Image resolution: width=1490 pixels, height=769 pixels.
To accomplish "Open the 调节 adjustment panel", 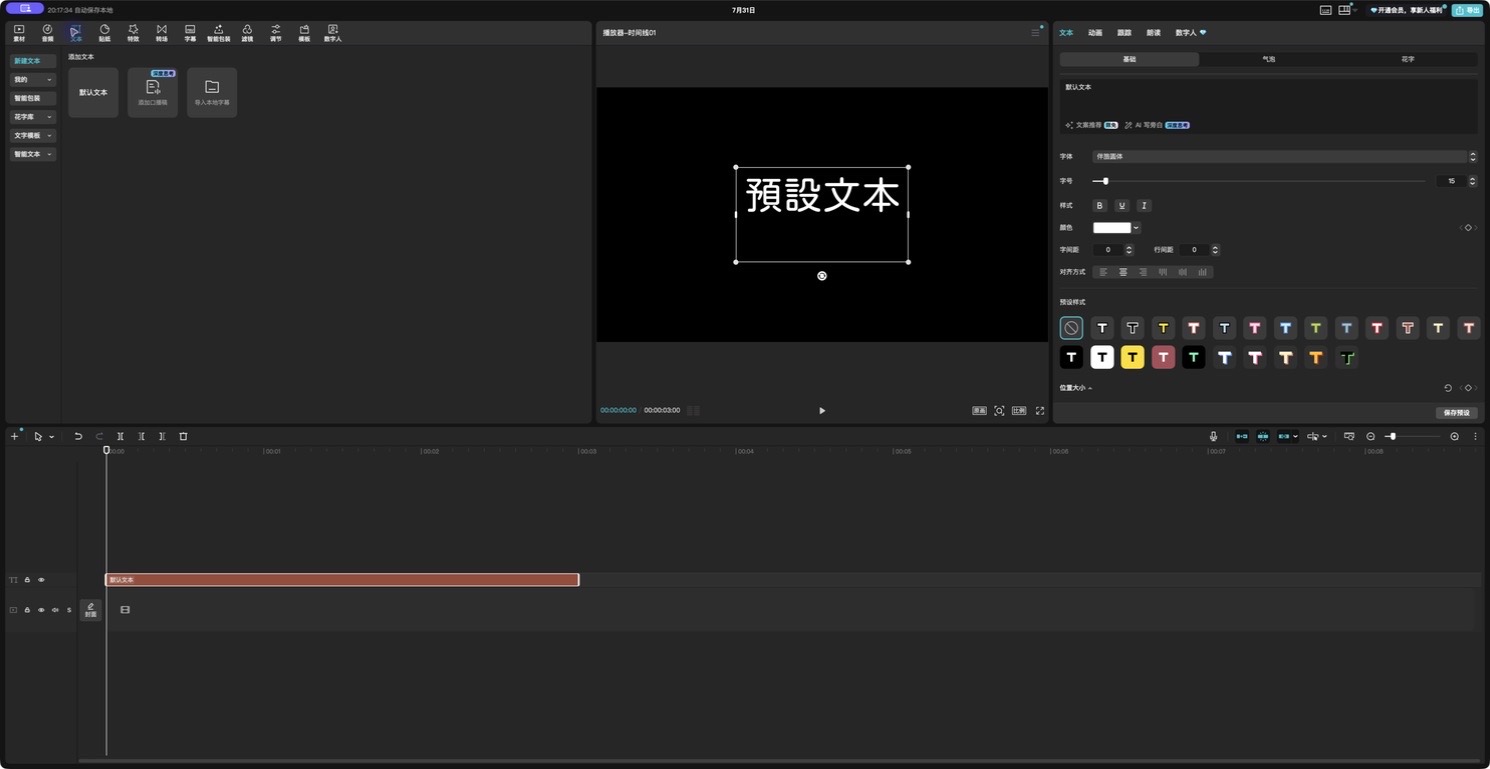I will (x=276, y=33).
